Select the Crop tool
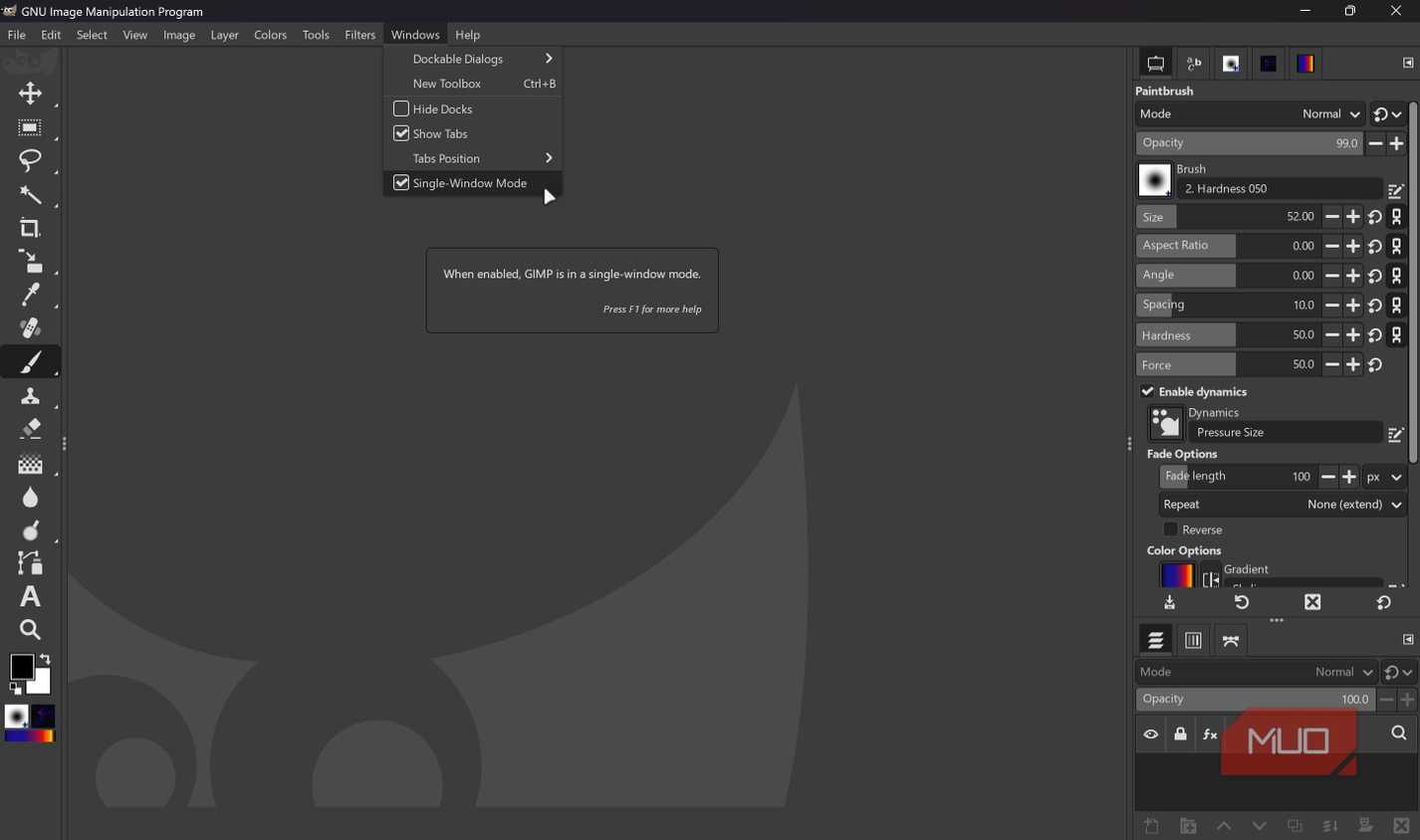Image resolution: width=1420 pixels, height=840 pixels. [30, 228]
